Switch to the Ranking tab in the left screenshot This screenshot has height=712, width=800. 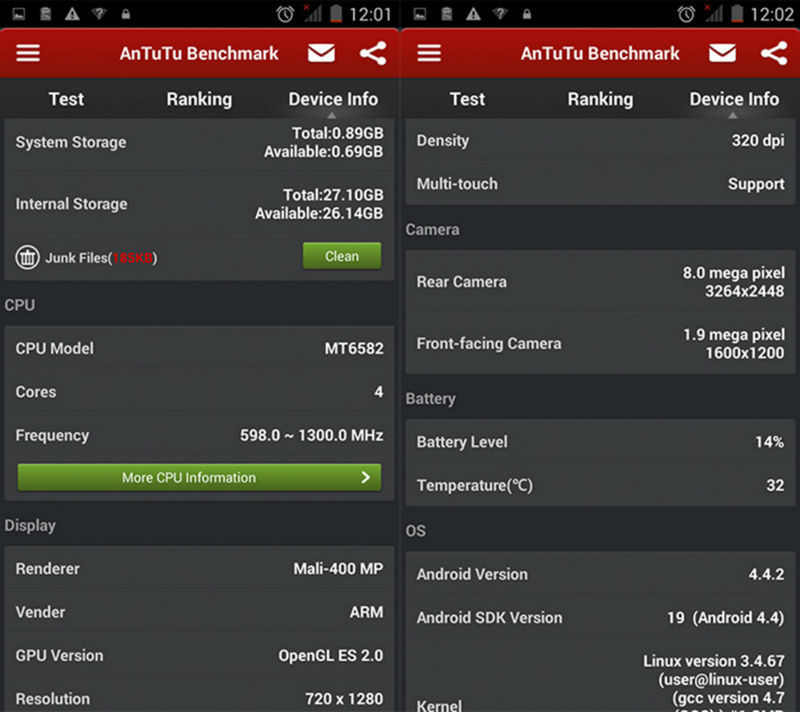[x=199, y=99]
